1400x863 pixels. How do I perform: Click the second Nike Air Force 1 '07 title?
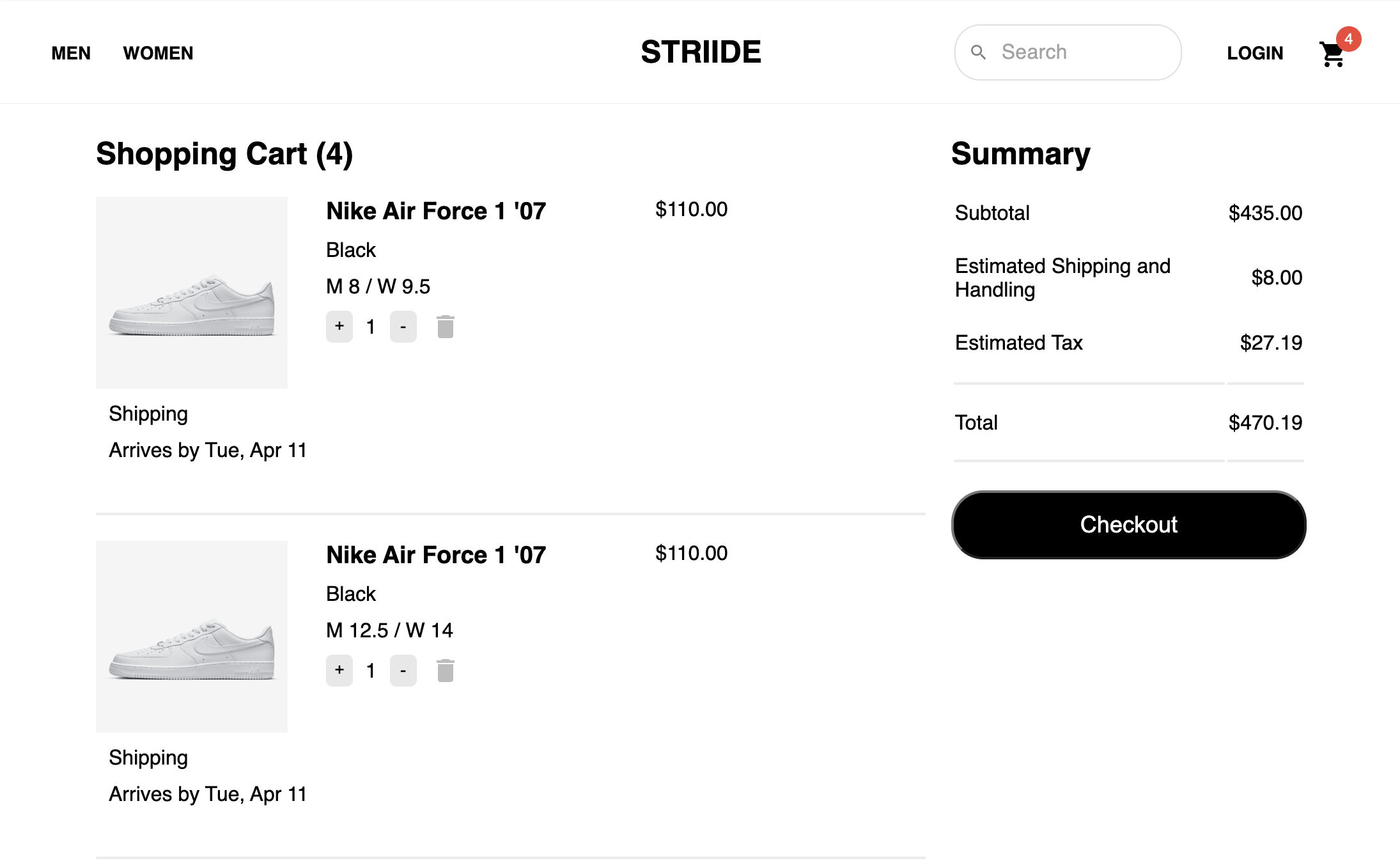[x=436, y=555]
